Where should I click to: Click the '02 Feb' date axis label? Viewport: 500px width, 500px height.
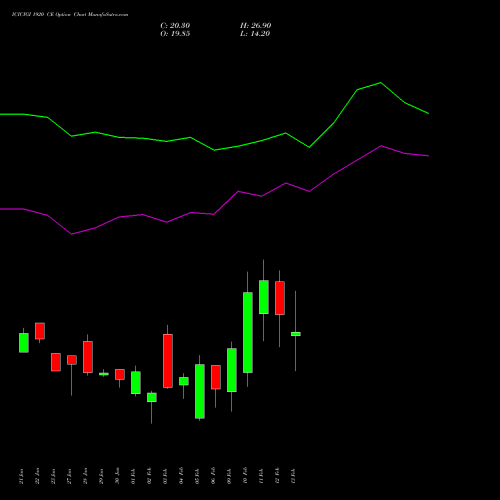click(150, 476)
